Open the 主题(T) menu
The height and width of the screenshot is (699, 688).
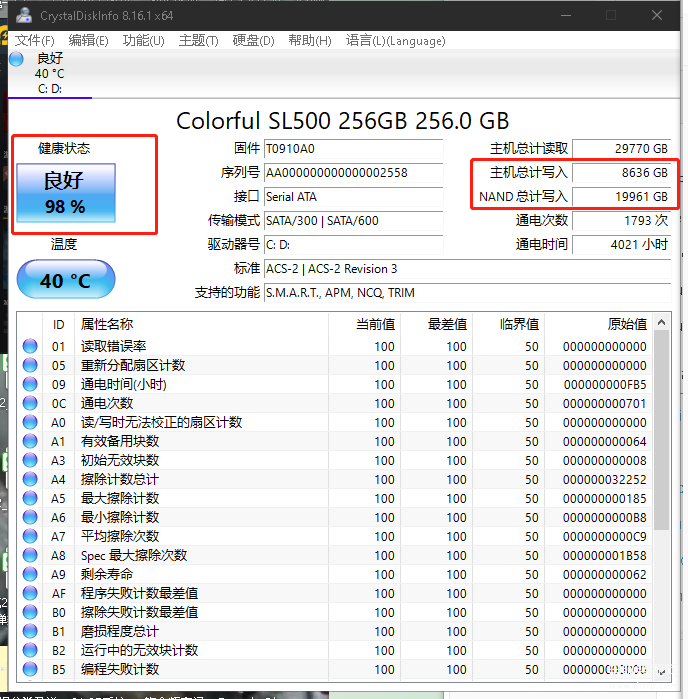click(198, 41)
